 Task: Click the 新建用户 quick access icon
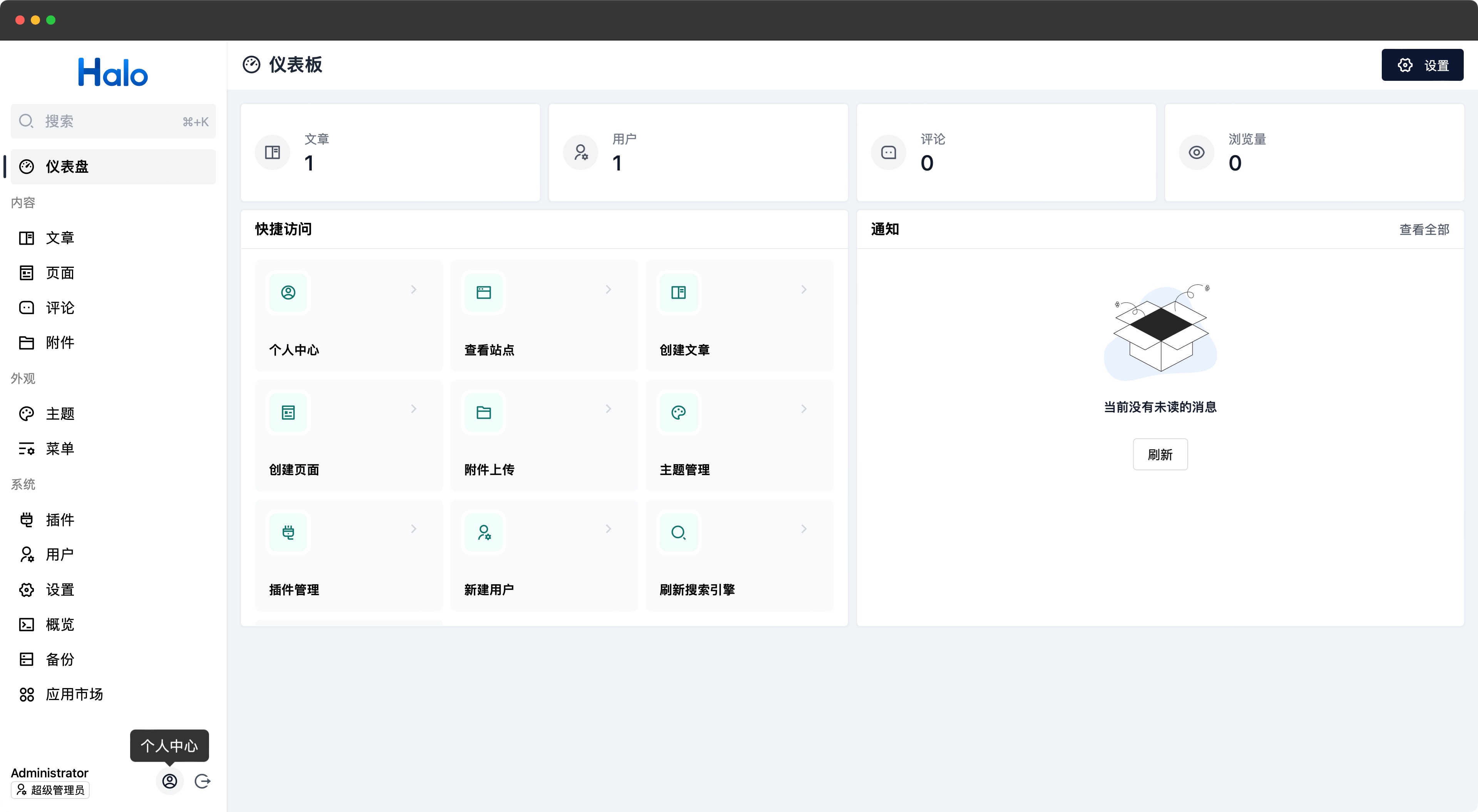(484, 533)
